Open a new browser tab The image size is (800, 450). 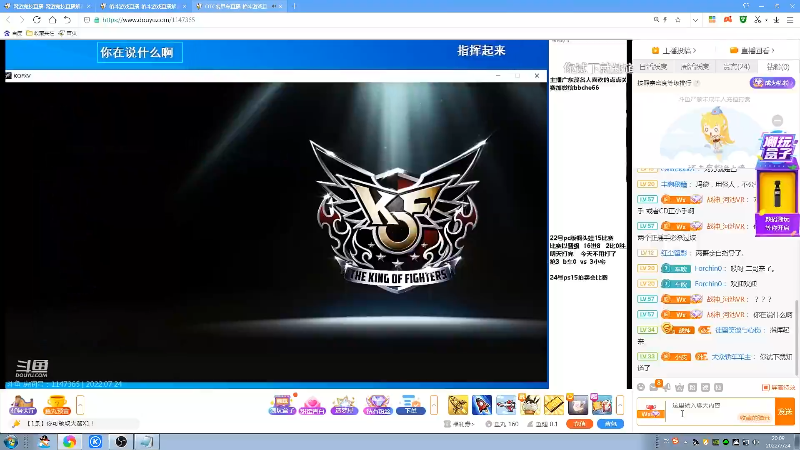point(294,6)
